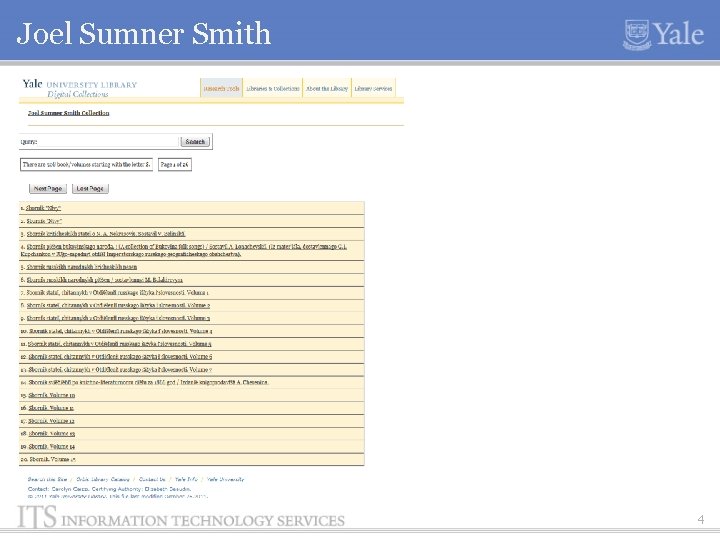Click the Contact Us footer link
This screenshot has width=720, height=540.
click(x=152, y=479)
